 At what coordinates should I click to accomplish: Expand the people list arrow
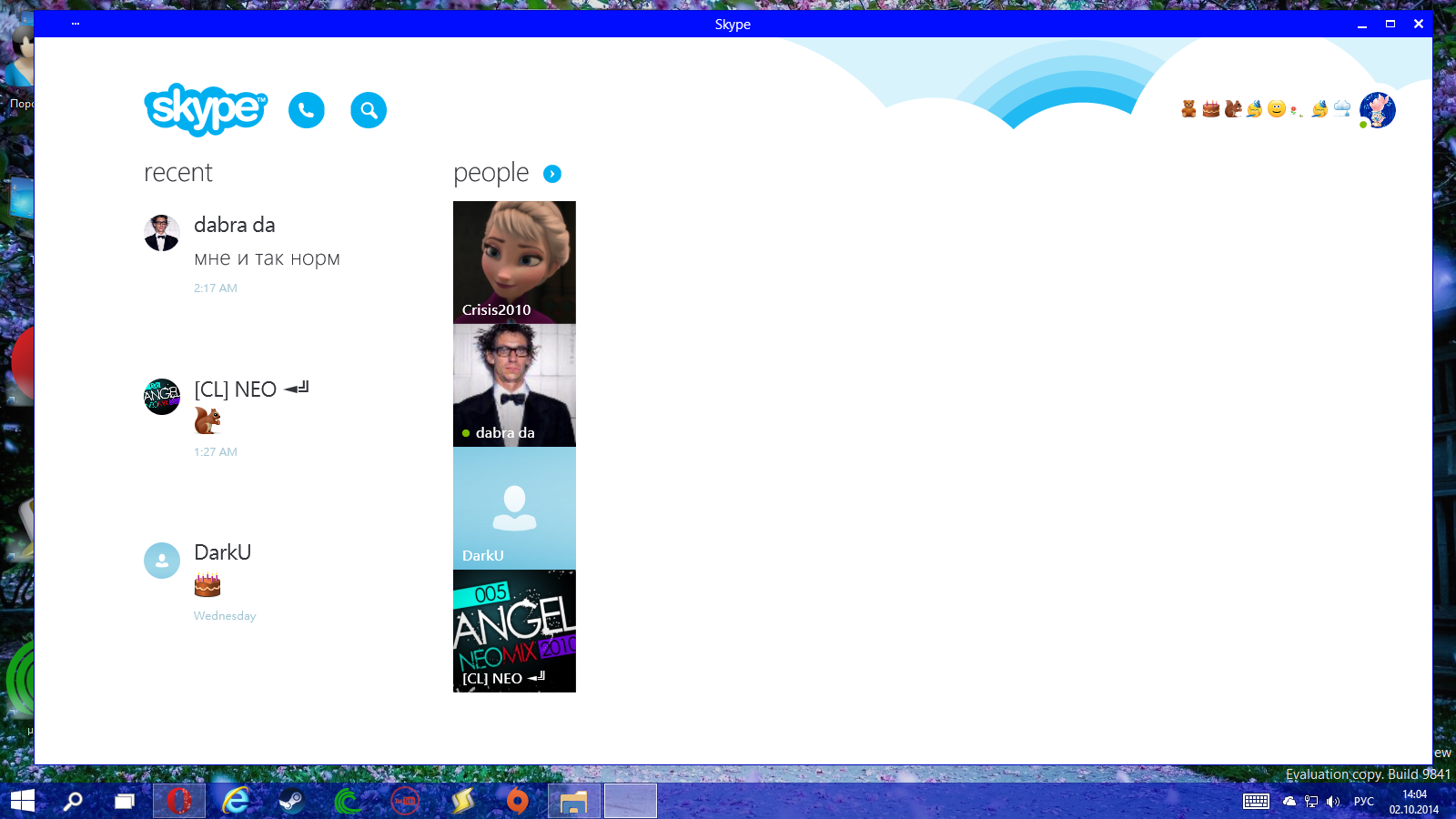552,174
